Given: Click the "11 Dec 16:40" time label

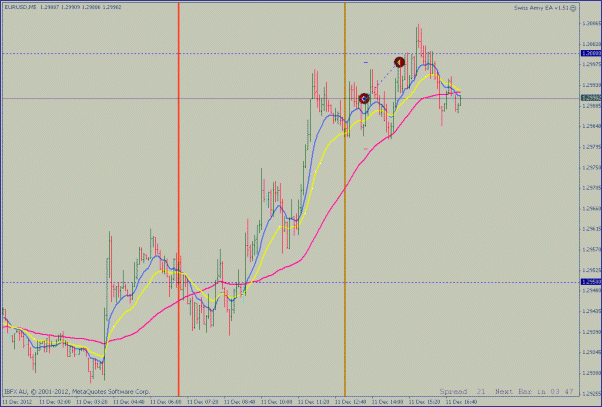Looking at the screenshot, I should point(461,402).
